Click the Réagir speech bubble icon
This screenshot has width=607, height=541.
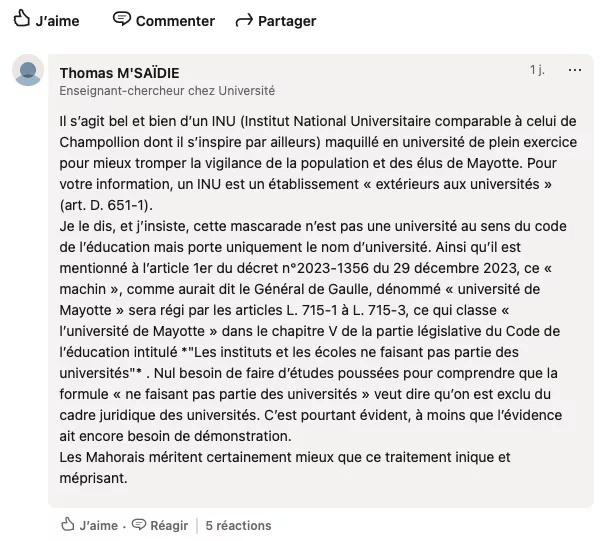pyautogui.click(x=139, y=524)
